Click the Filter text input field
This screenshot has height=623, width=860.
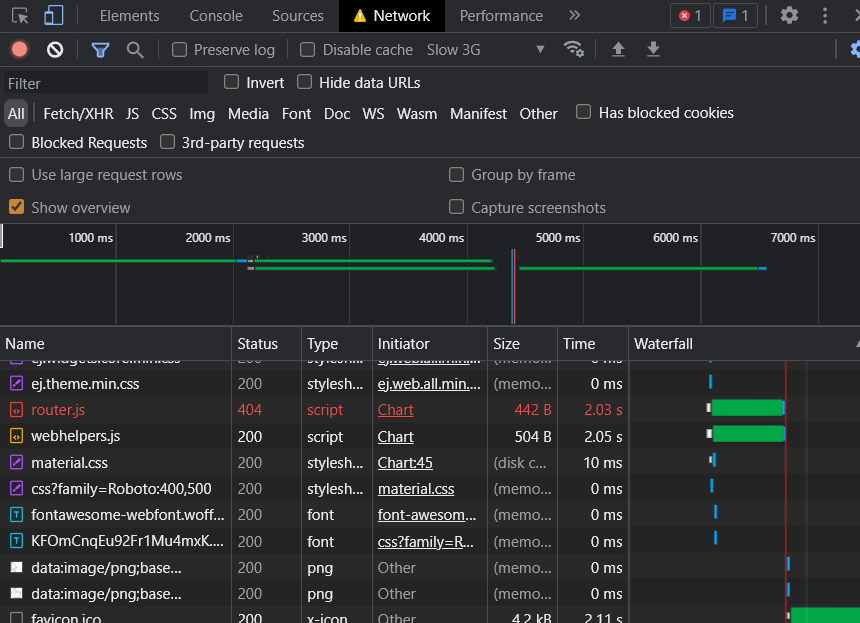tap(105, 83)
